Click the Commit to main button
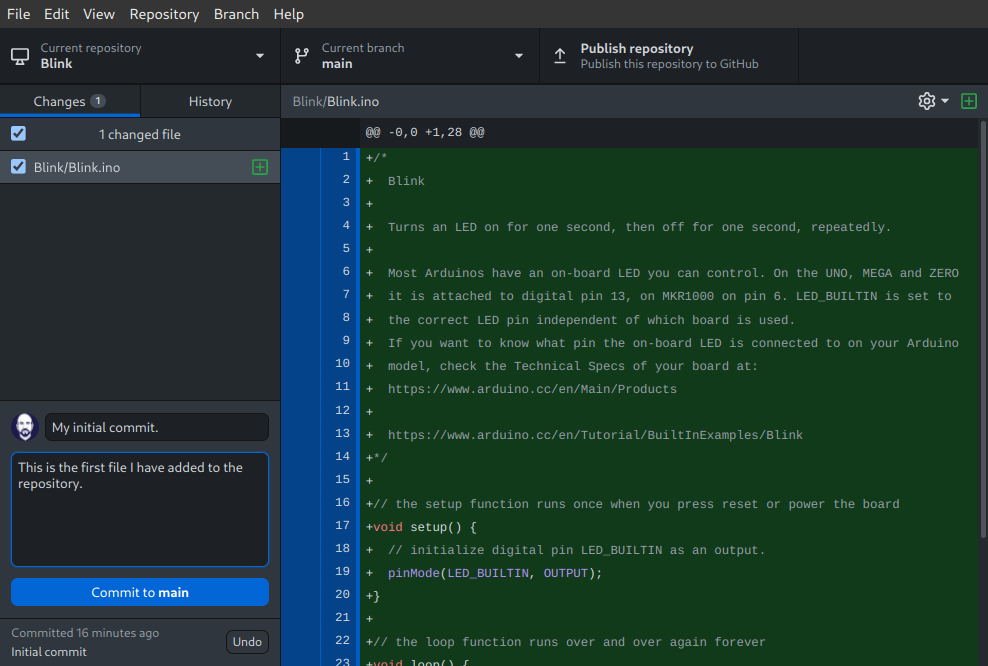This screenshot has height=666, width=988. pyautogui.click(x=140, y=592)
